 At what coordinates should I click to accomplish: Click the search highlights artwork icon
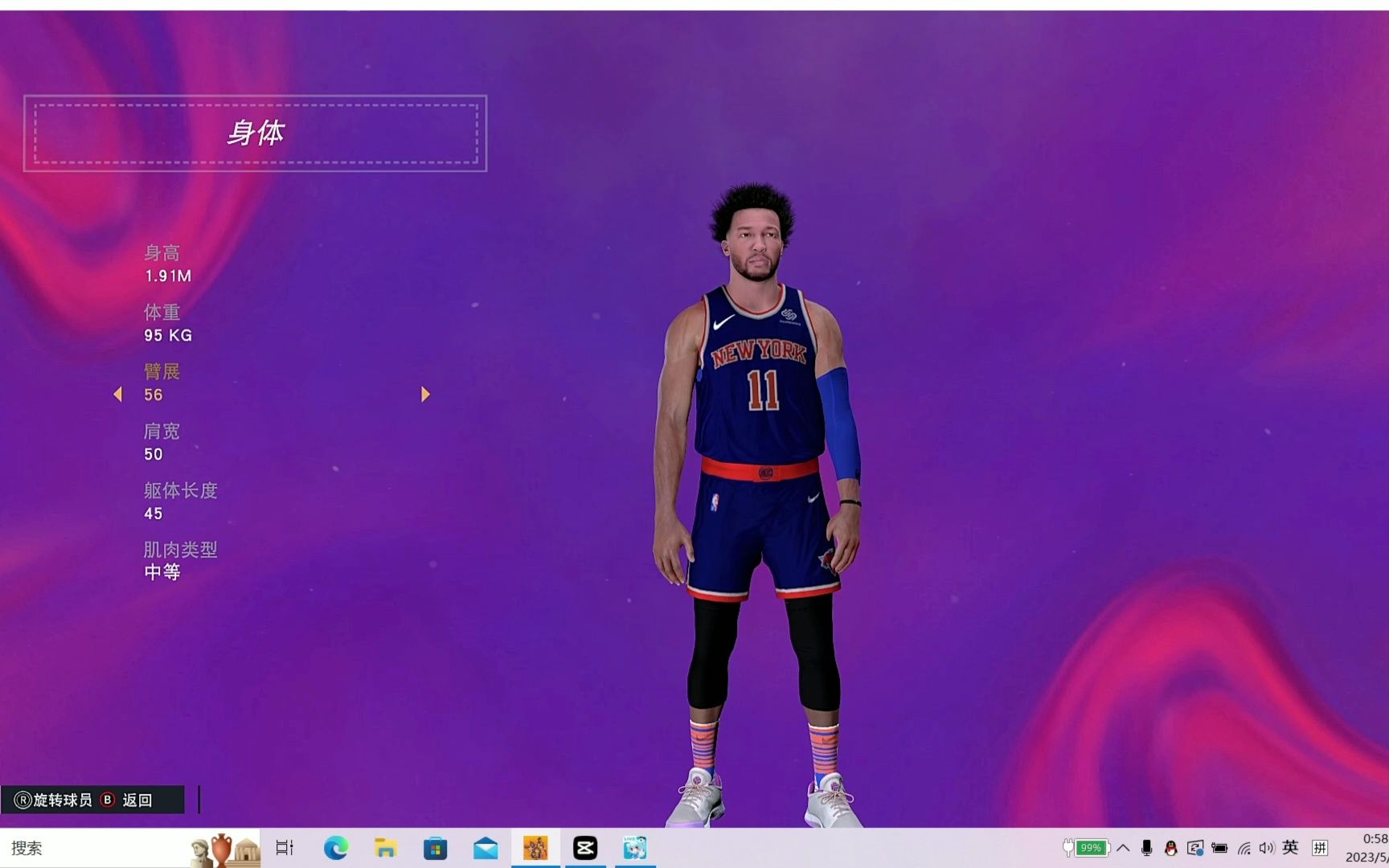click(x=225, y=850)
